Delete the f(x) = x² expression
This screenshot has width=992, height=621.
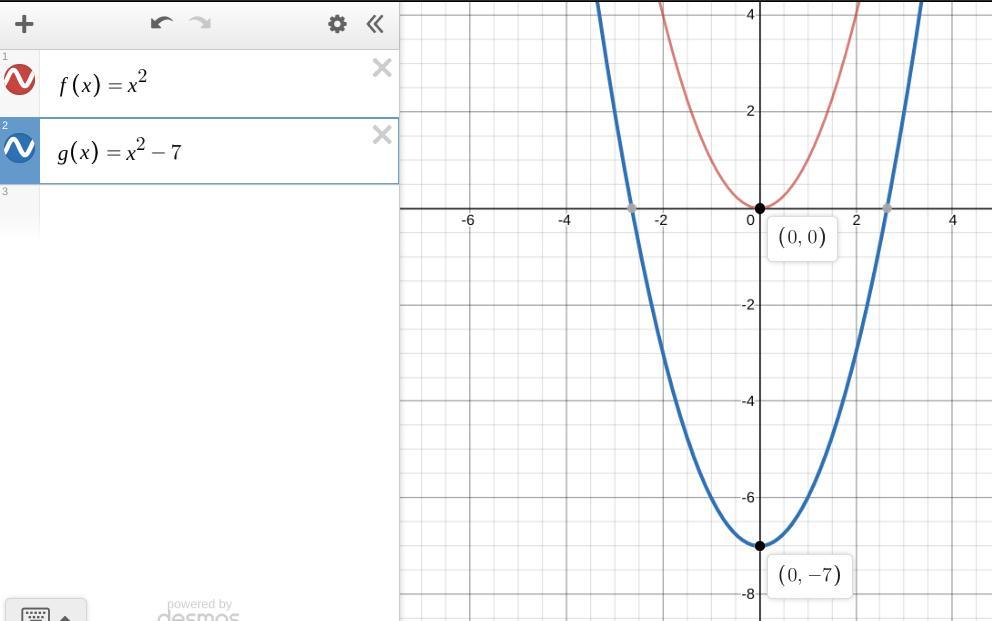point(382,68)
